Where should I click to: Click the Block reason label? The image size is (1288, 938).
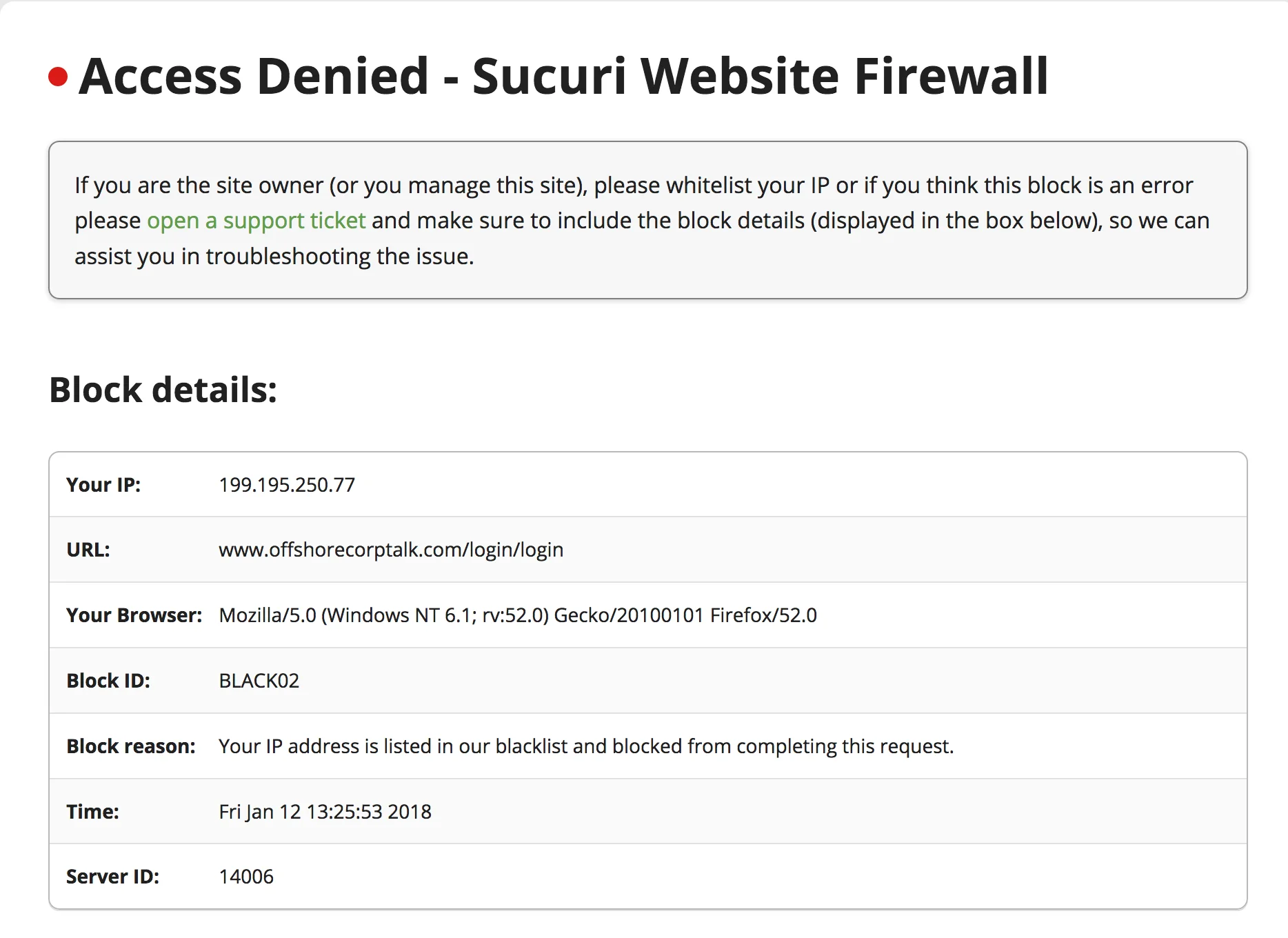coord(131,746)
